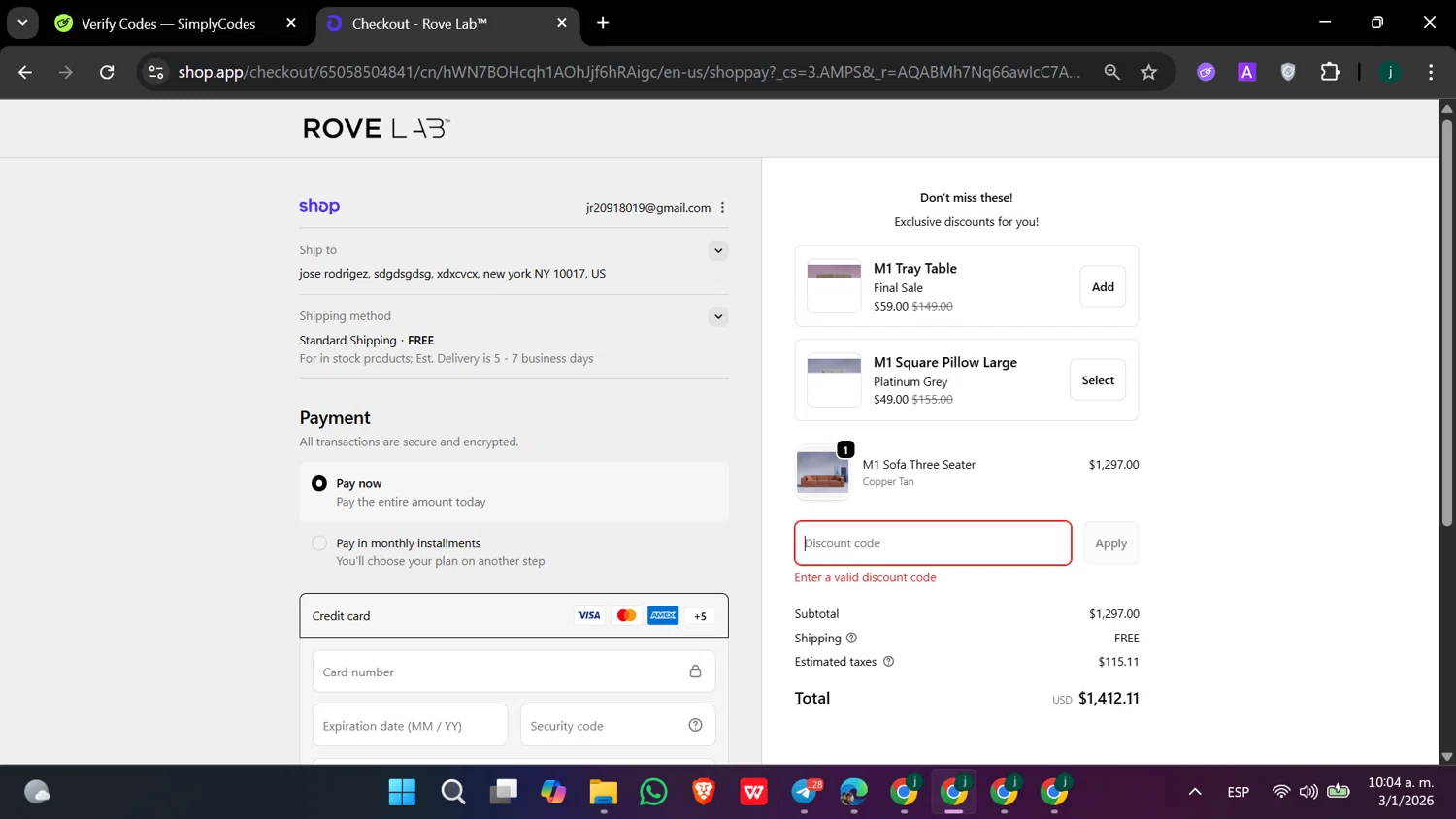The height and width of the screenshot is (819, 1456).
Task: Open Windows Start menu
Action: pyautogui.click(x=402, y=792)
